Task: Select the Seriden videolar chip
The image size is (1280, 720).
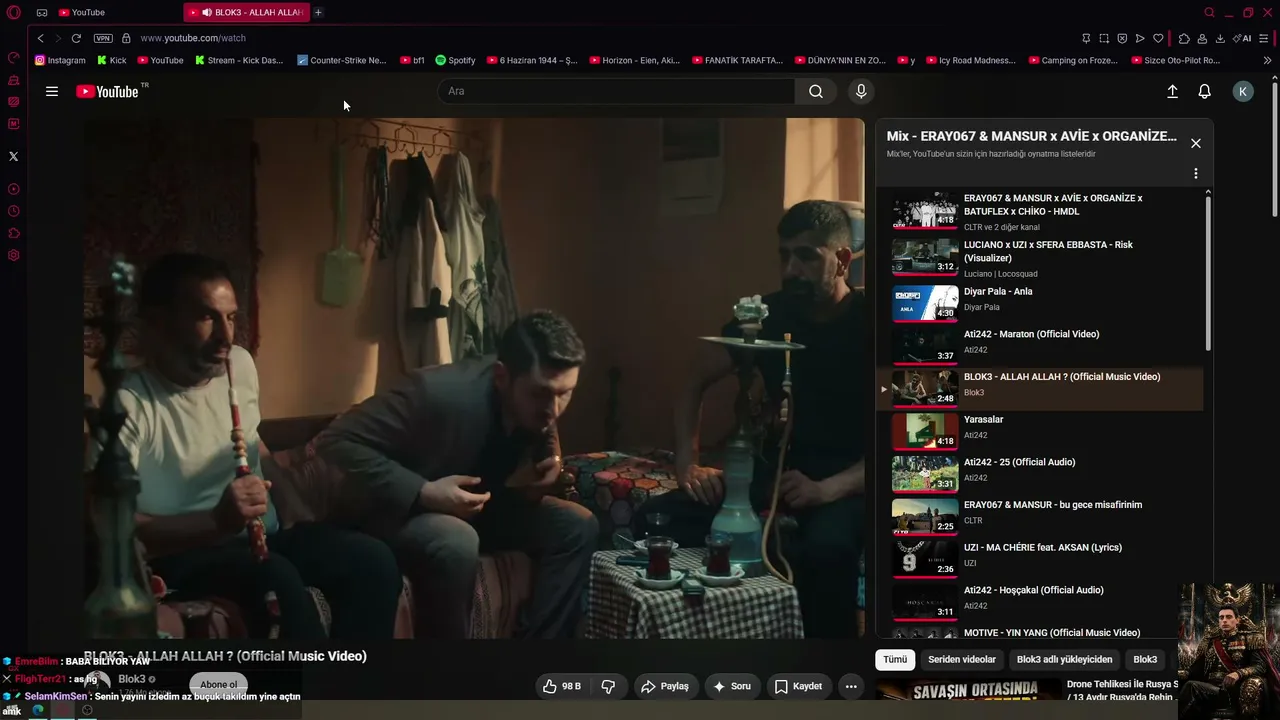Action: coord(962,659)
